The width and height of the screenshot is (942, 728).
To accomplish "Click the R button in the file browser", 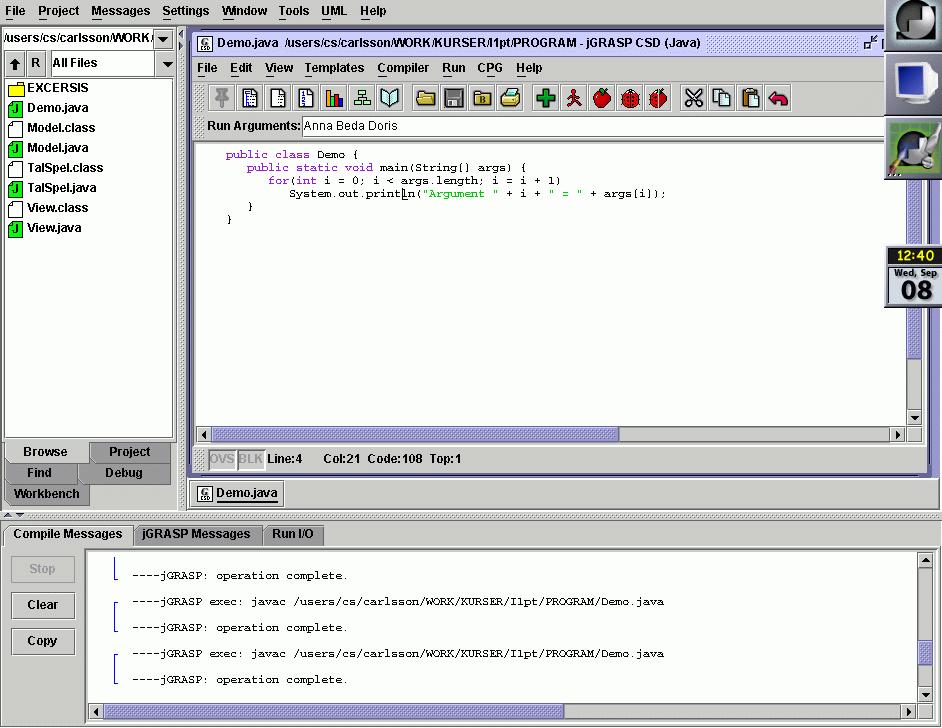I will click(35, 63).
